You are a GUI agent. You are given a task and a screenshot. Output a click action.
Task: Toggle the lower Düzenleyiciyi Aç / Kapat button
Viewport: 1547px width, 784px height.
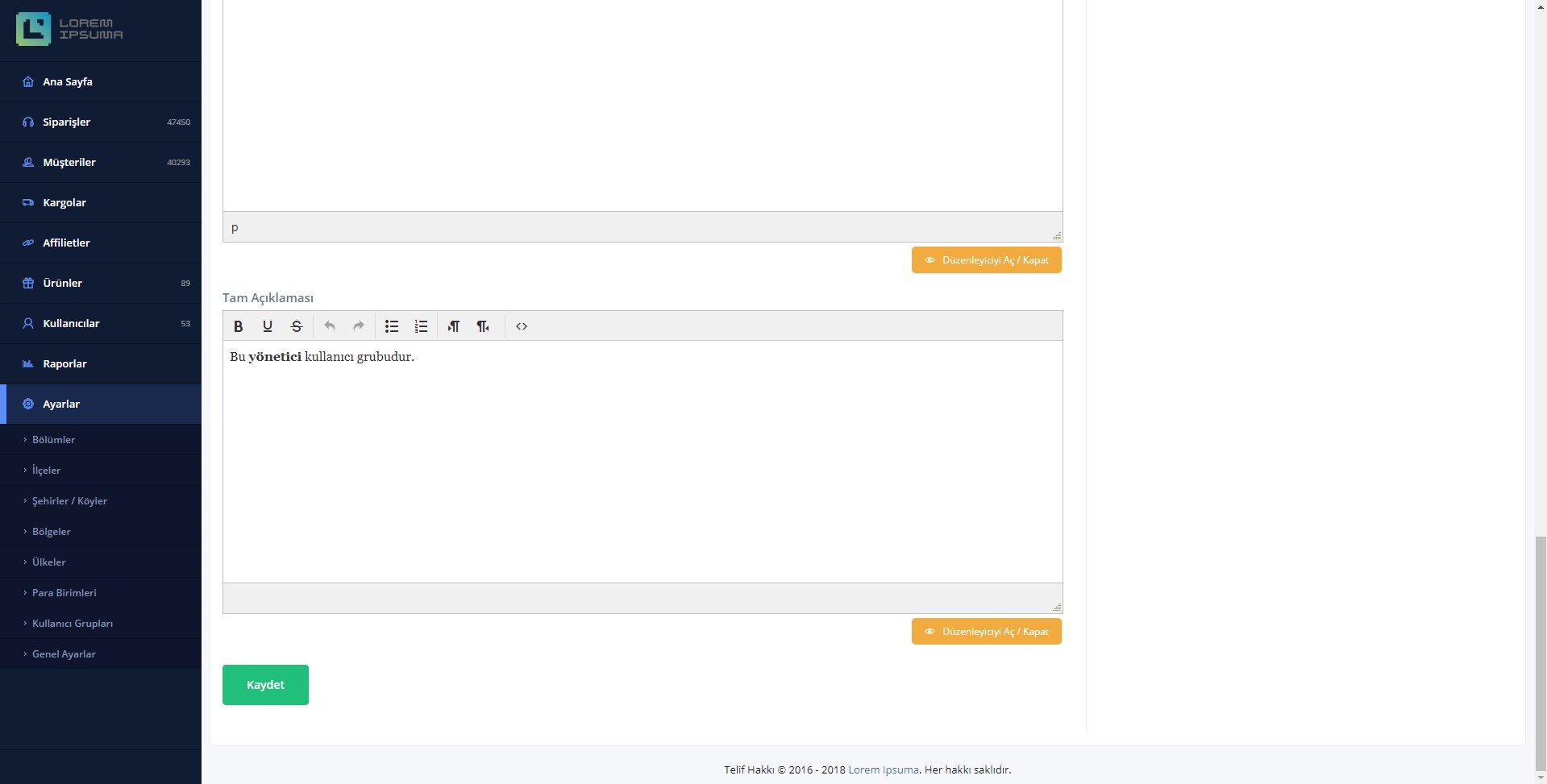click(x=986, y=632)
